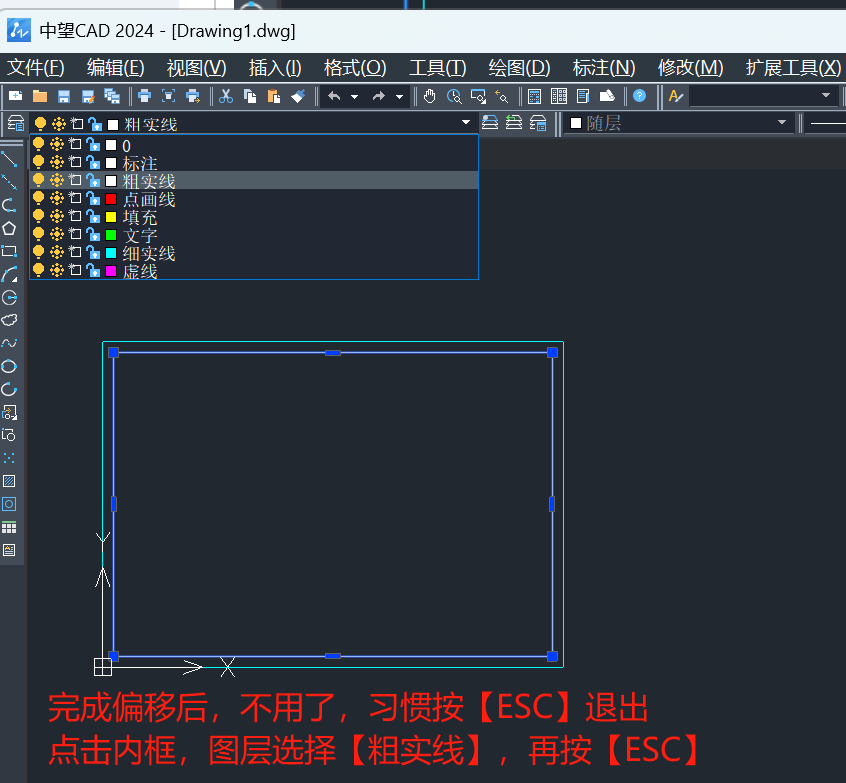Choose 细实线 layer from the list
Image resolution: width=846 pixels, height=783 pixels.
pyautogui.click(x=149, y=253)
